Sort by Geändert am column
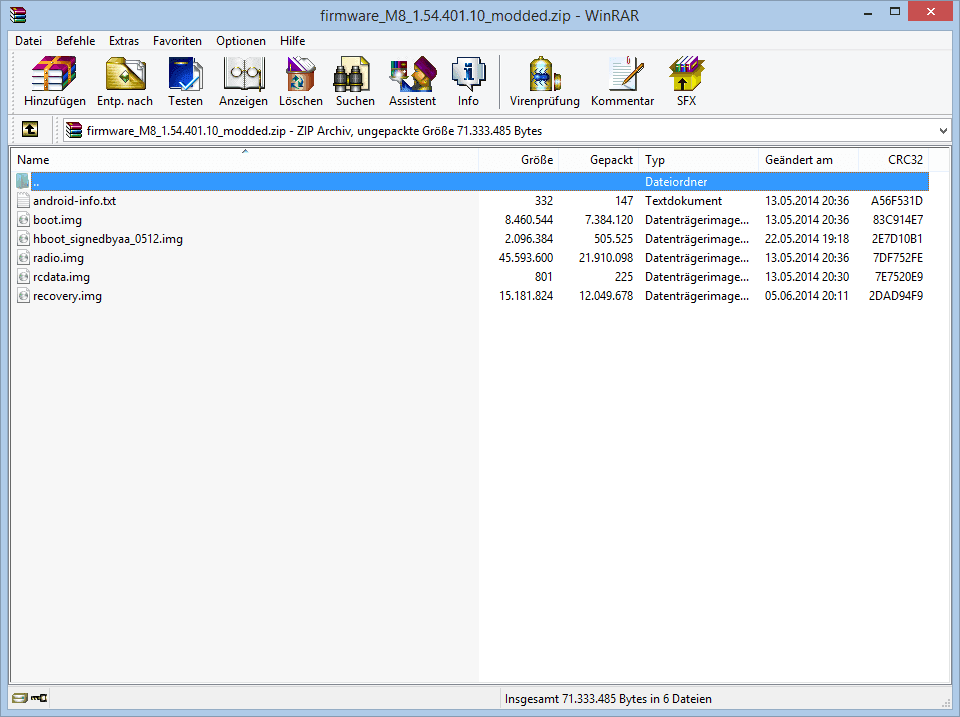This screenshot has width=960, height=717. (x=809, y=160)
